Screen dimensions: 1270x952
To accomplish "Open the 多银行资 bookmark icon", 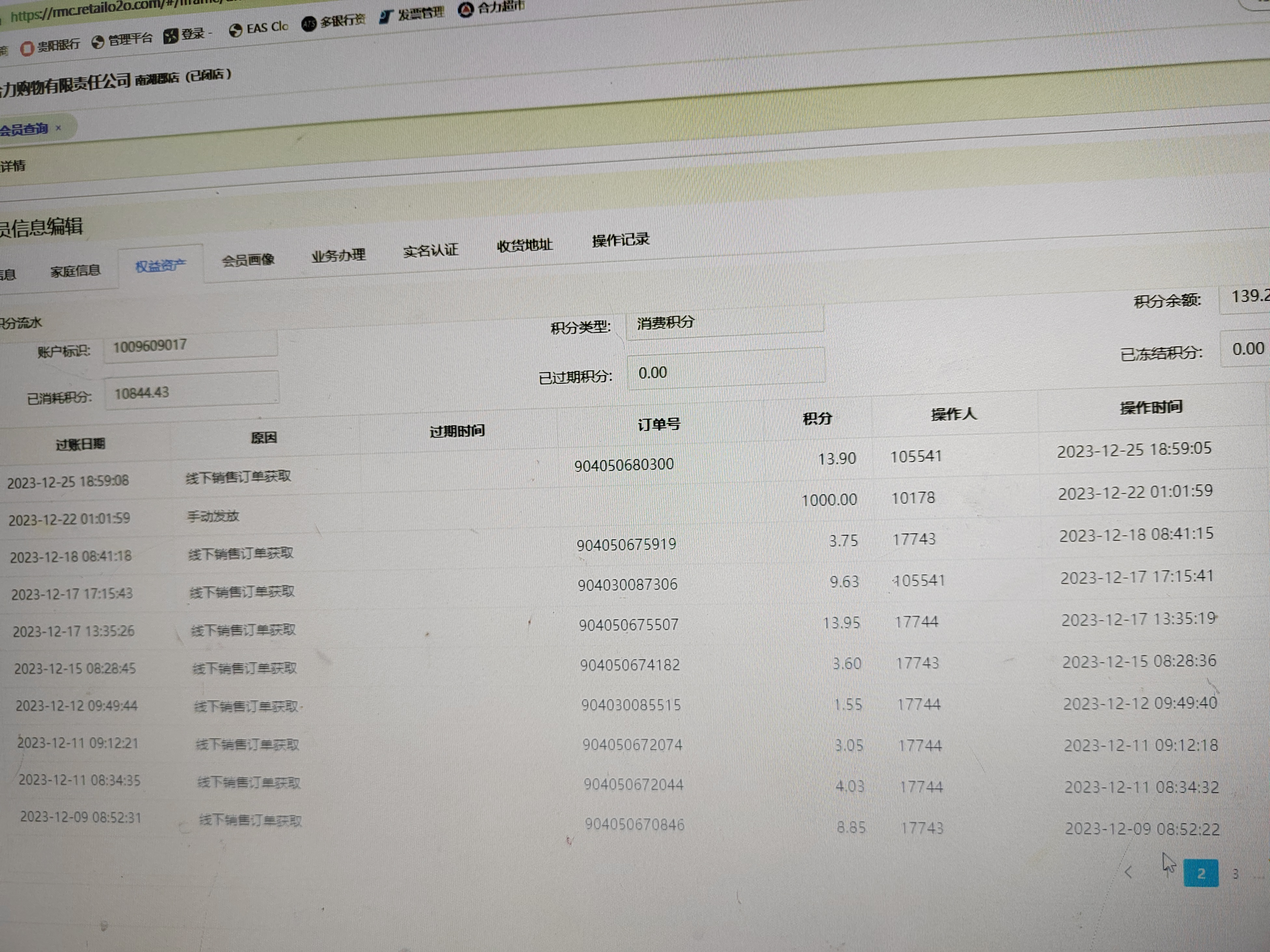I will tap(309, 23).
